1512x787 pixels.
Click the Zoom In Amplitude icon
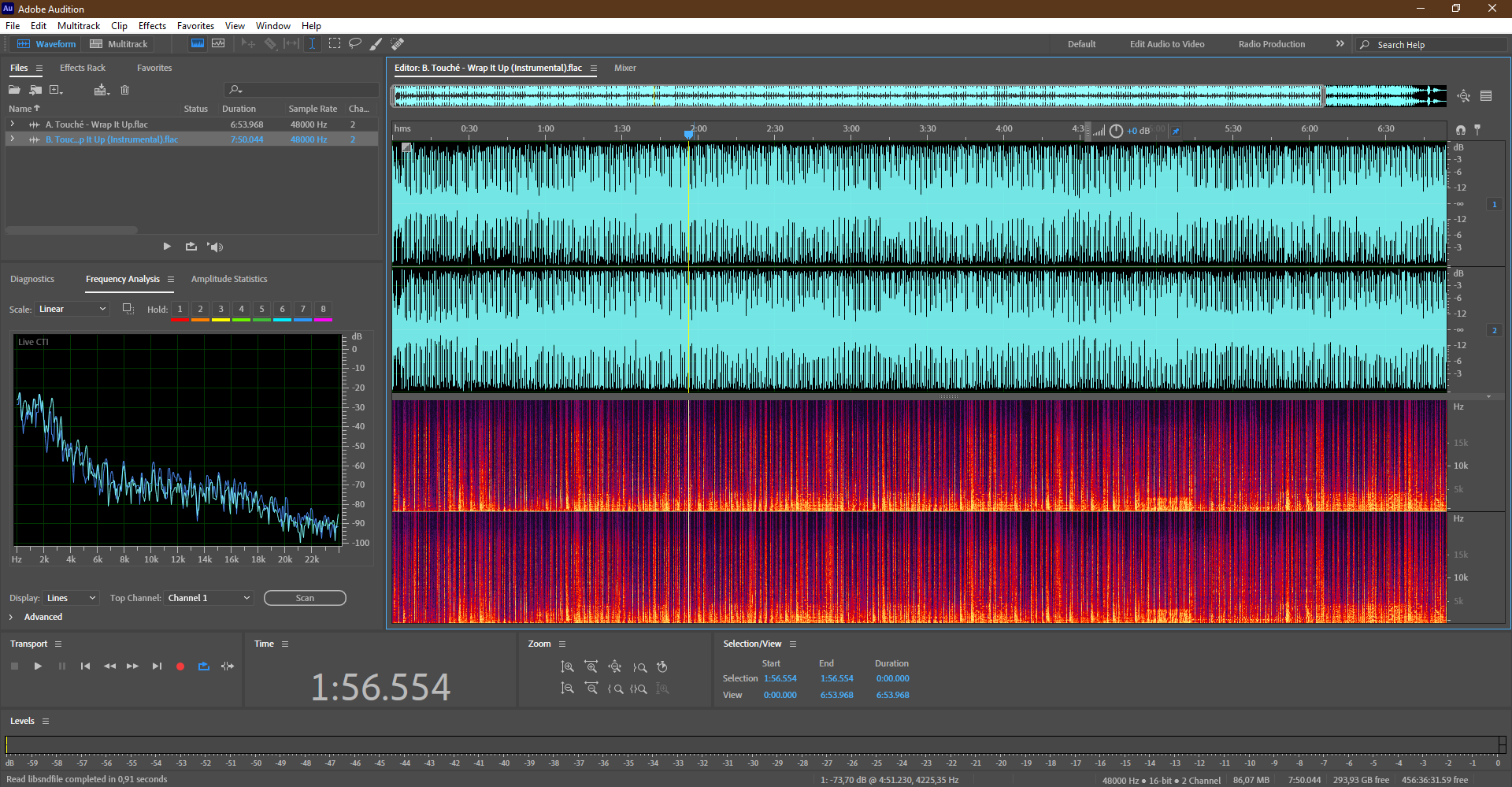(x=568, y=667)
